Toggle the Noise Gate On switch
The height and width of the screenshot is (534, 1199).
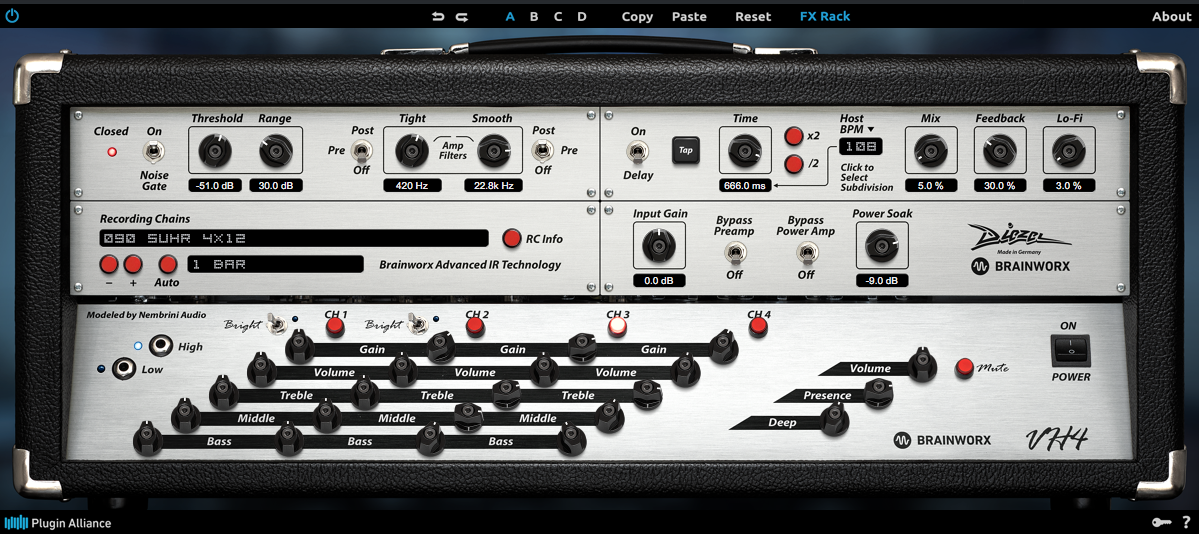(x=154, y=151)
